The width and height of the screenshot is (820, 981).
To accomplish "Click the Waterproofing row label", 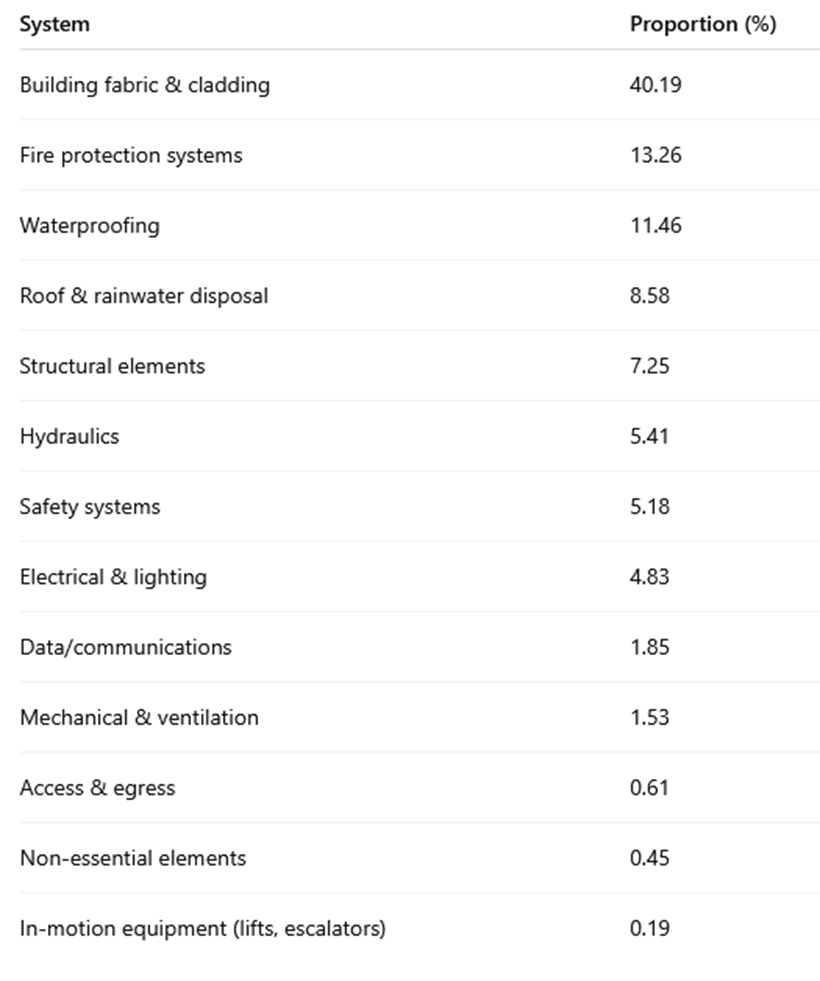I will [89, 225].
